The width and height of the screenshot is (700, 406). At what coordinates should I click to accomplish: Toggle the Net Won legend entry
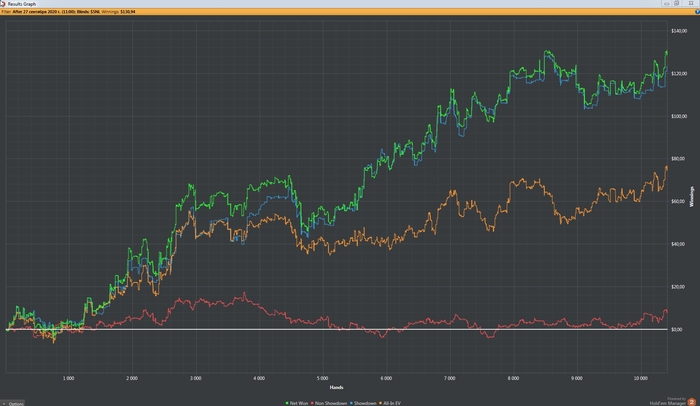pyautogui.click(x=297, y=403)
